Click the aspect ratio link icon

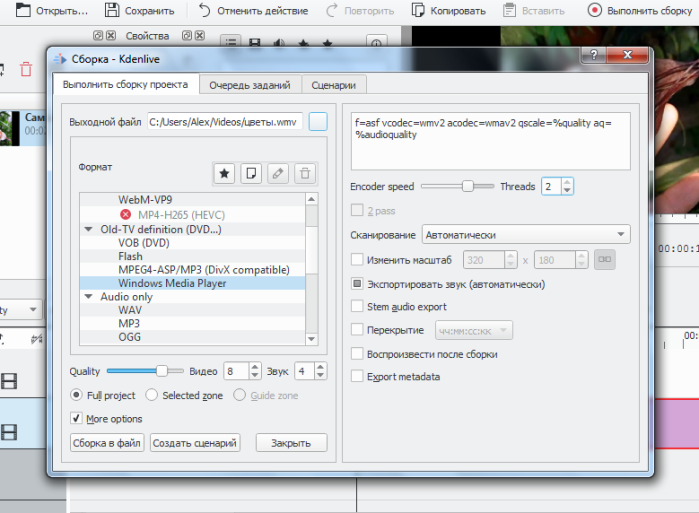604,259
